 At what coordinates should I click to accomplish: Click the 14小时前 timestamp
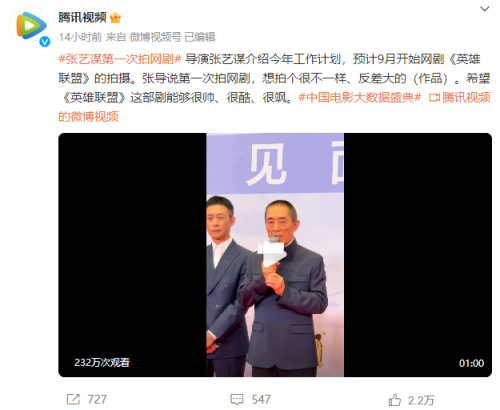(80, 37)
